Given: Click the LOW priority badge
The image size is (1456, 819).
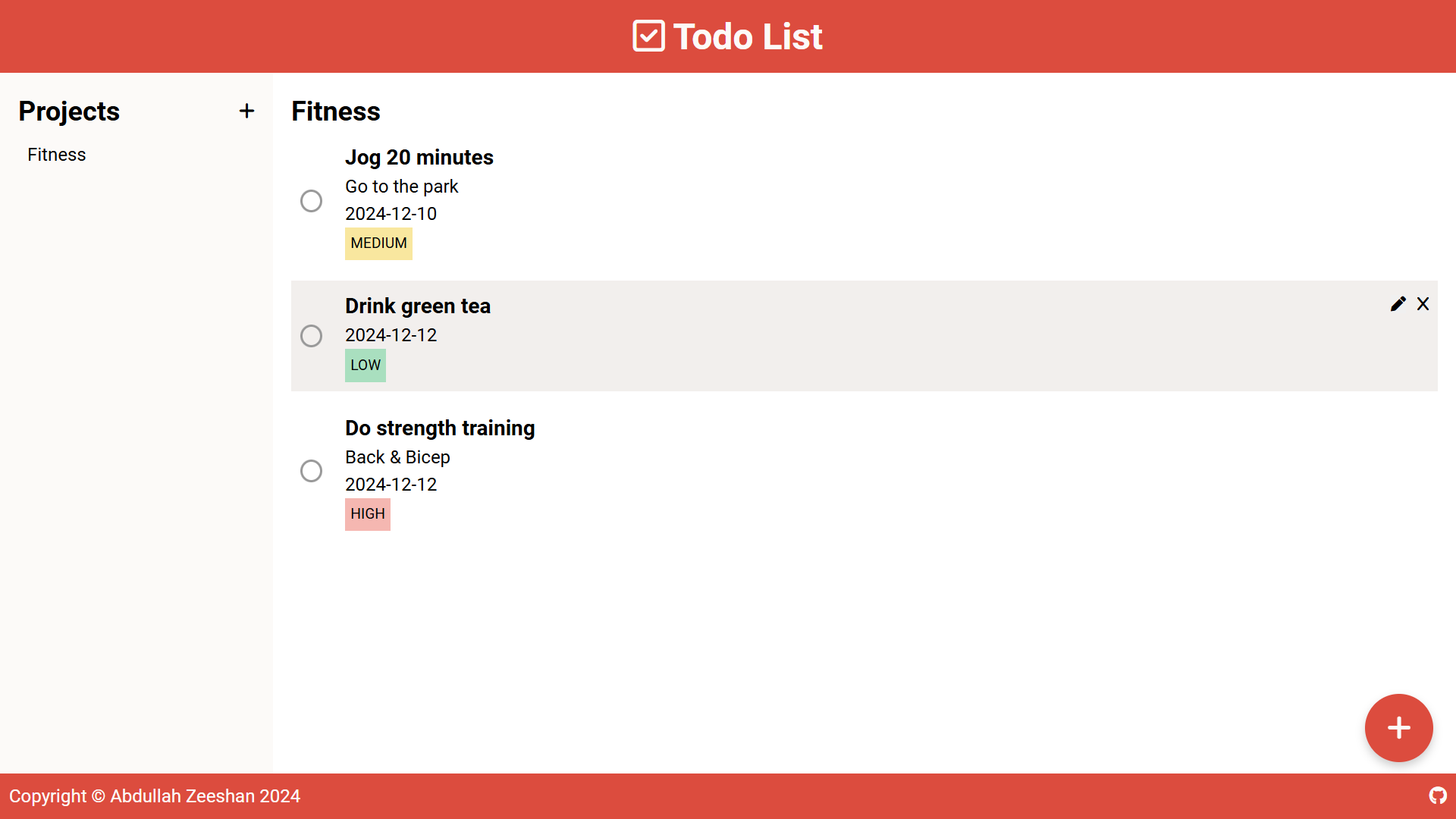Looking at the screenshot, I should [x=365, y=366].
